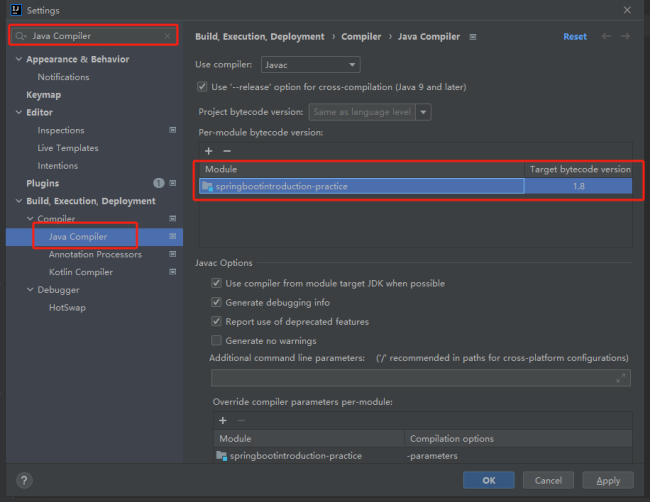Click the Plugins update count badge

[158, 183]
